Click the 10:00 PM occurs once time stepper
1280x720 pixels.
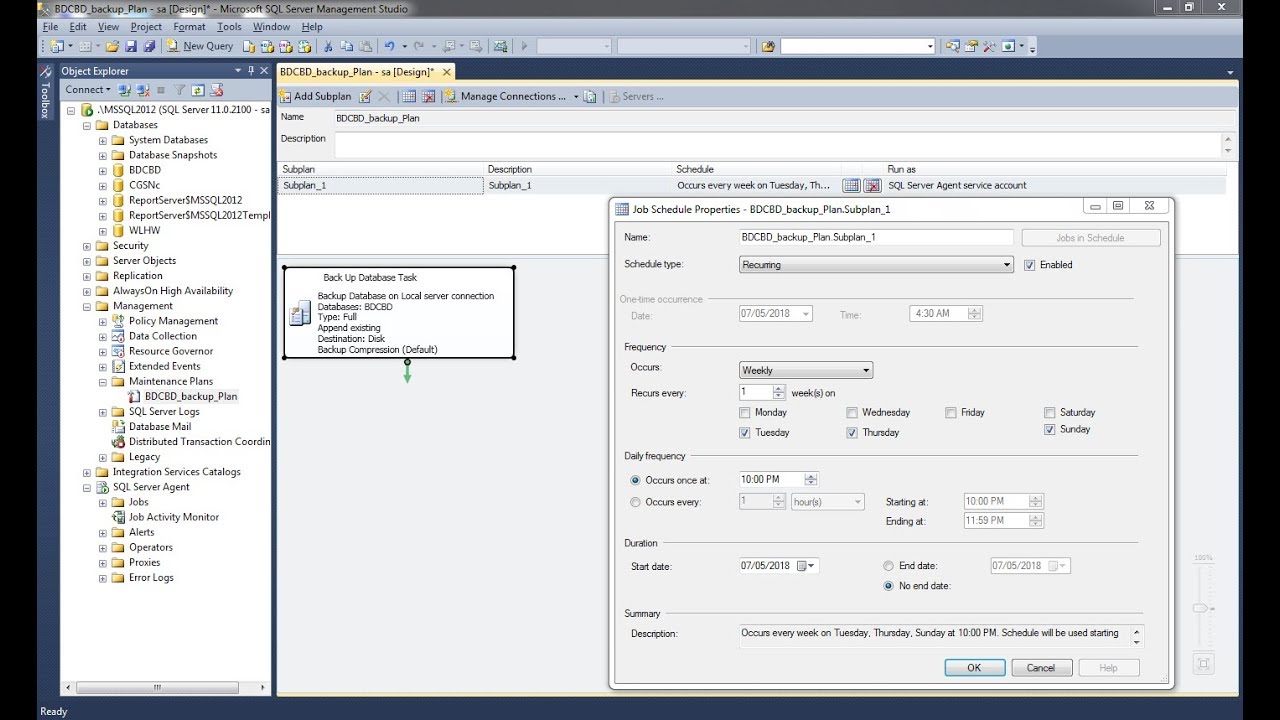tap(811, 480)
